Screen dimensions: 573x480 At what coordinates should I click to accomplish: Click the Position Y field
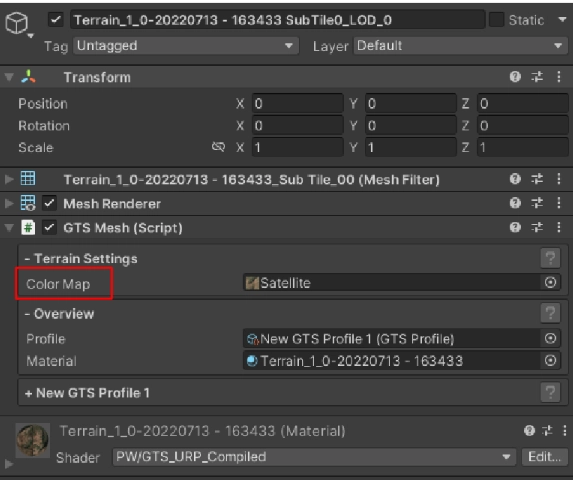tap(411, 103)
